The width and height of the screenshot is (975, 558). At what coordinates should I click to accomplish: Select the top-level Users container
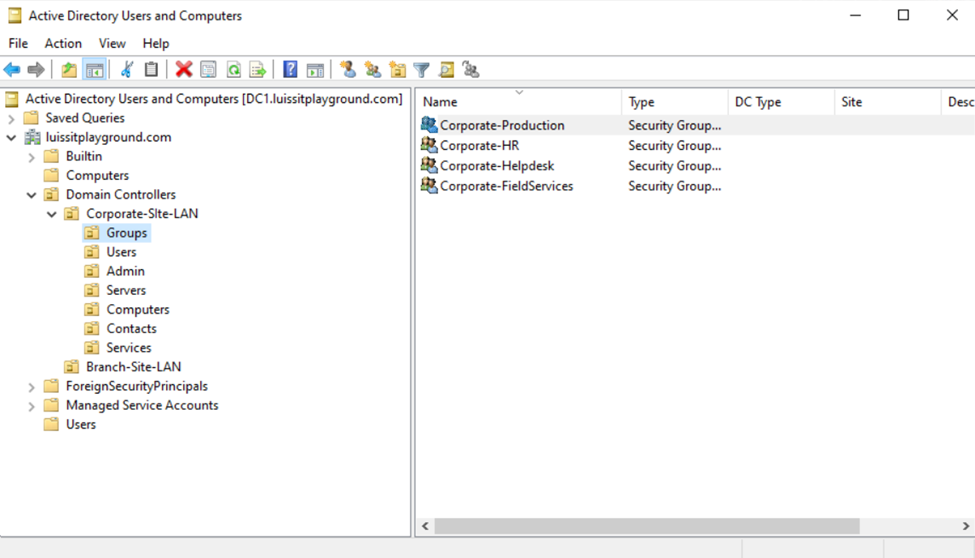[81, 424]
